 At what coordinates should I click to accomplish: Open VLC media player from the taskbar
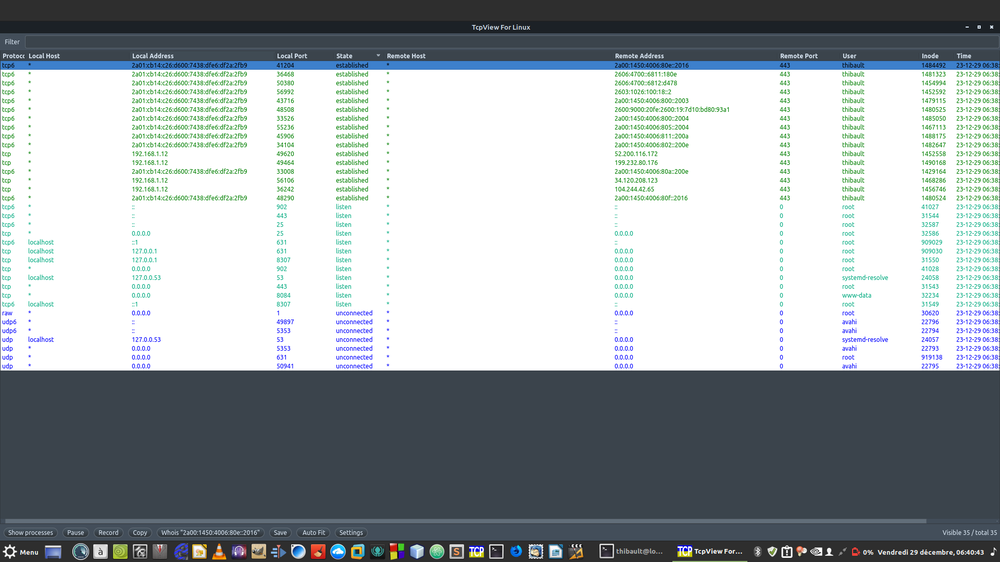click(218, 551)
